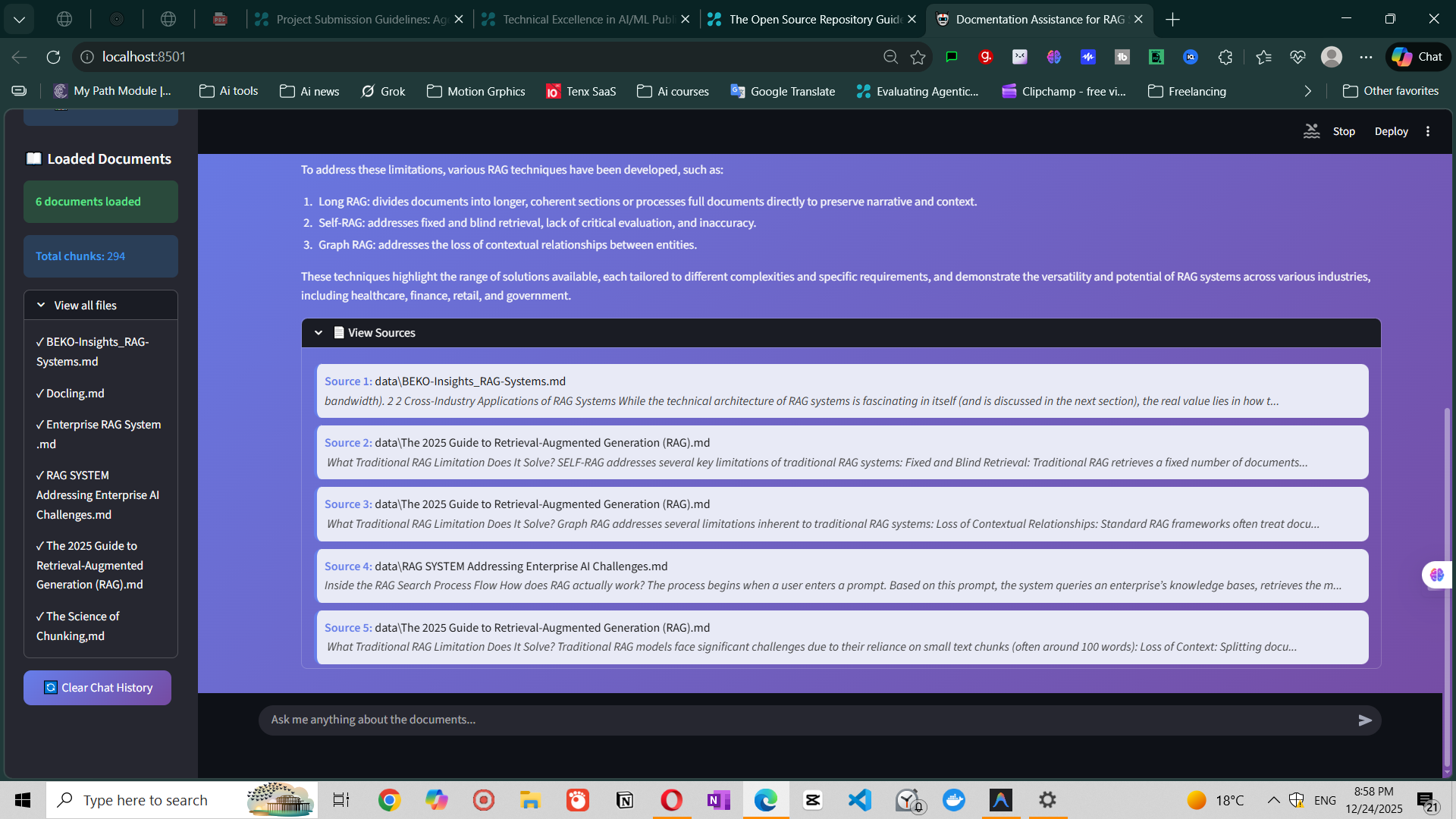Image resolution: width=1456 pixels, height=819 pixels.
Task: Expand bookmarks overflow chevron arrow
Action: pos(1307,91)
